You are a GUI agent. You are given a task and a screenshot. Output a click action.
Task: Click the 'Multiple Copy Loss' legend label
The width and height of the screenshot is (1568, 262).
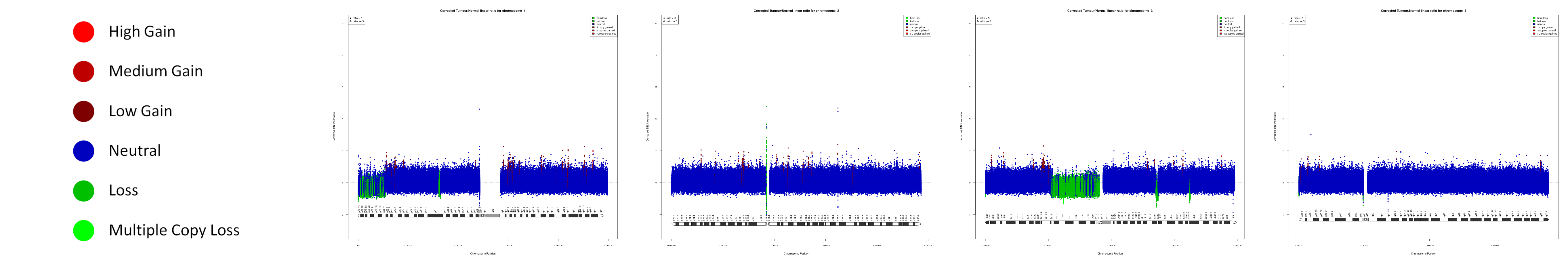pos(174,230)
